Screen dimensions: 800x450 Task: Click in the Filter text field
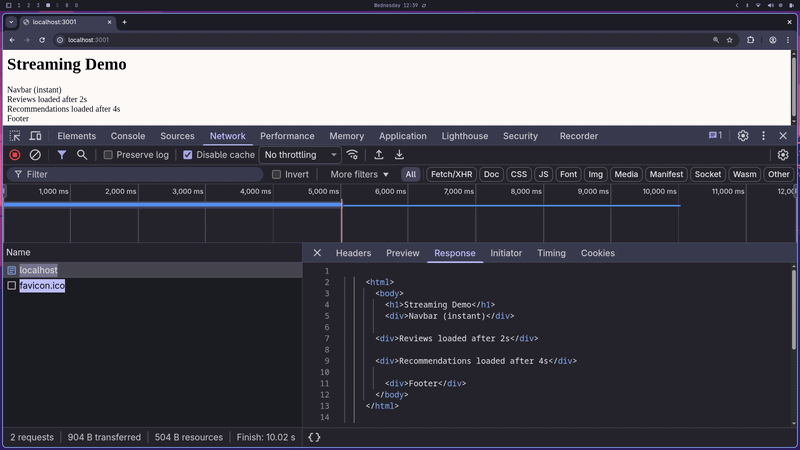tap(140, 174)
